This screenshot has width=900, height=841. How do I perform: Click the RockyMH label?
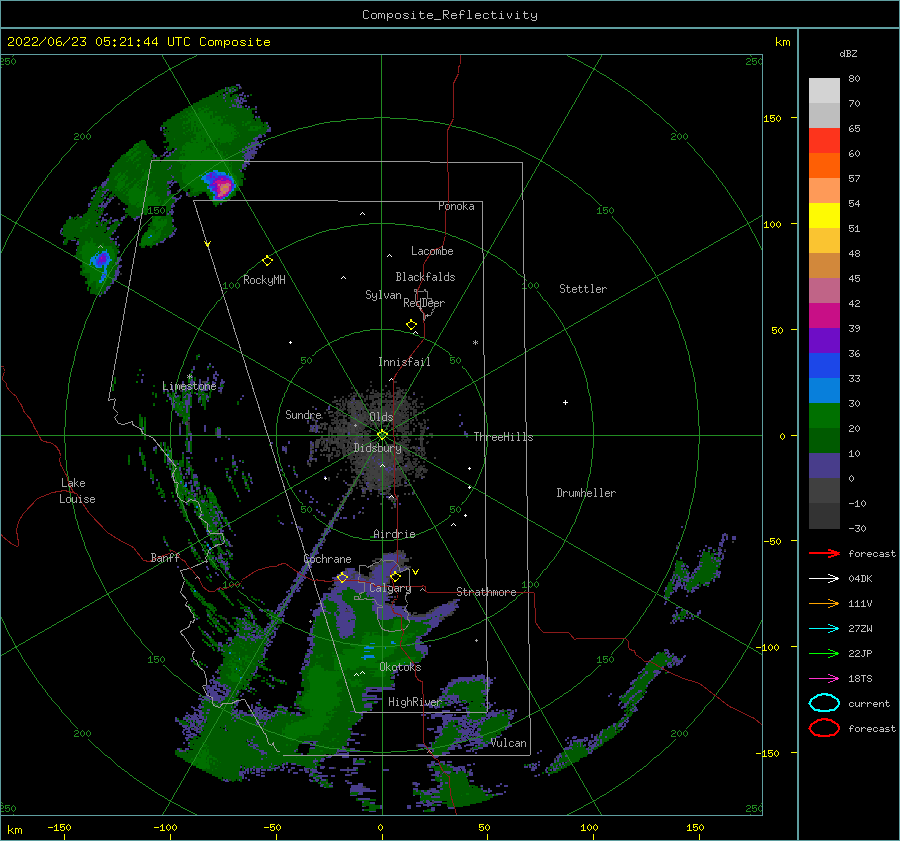click(x=264, y=280)
